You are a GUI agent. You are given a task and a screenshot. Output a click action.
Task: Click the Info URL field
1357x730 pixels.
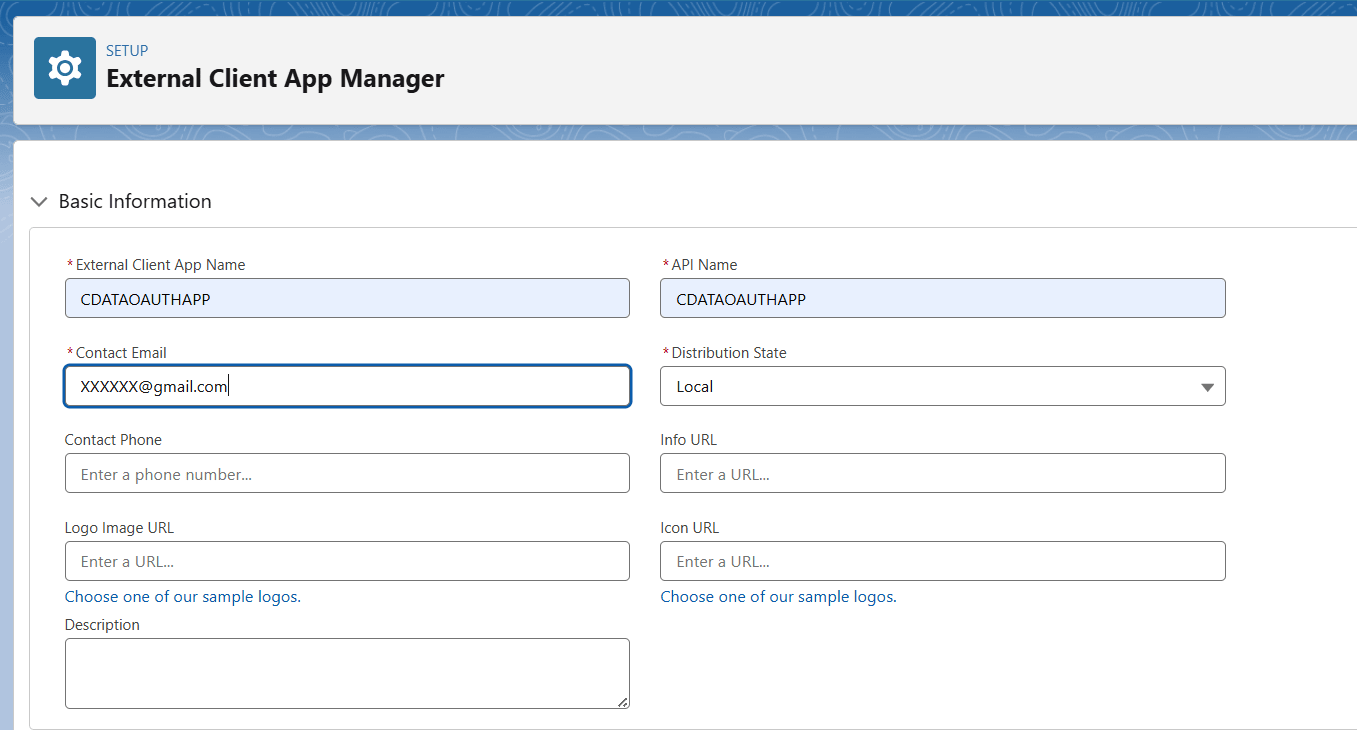[942, 473]
